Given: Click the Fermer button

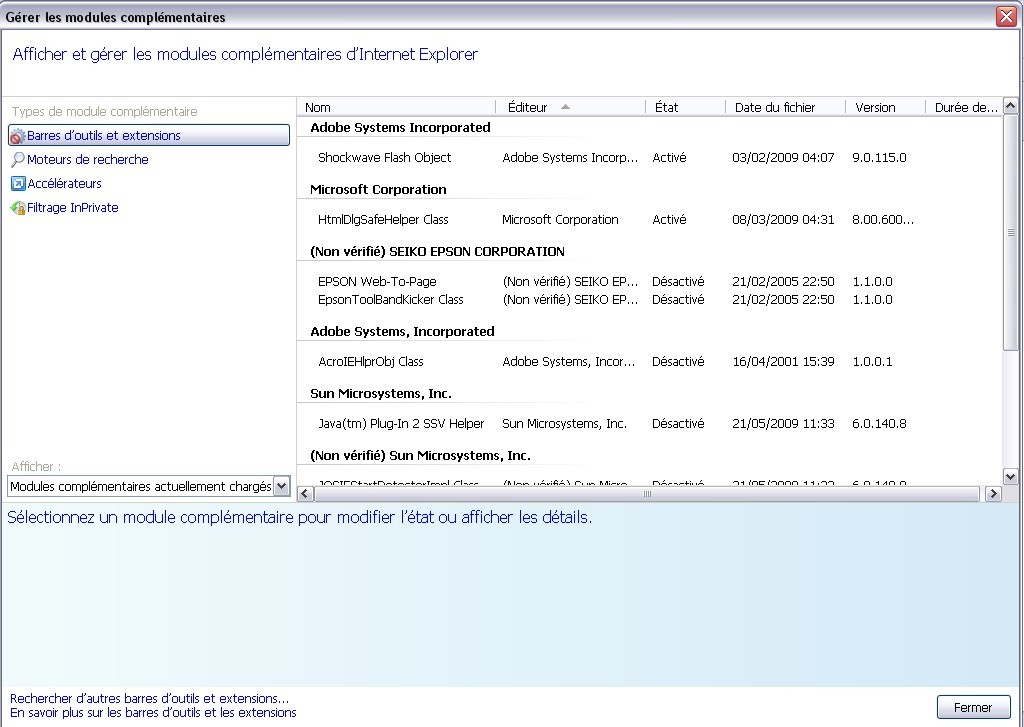Looking at the screenshot, I should [973, 707].
